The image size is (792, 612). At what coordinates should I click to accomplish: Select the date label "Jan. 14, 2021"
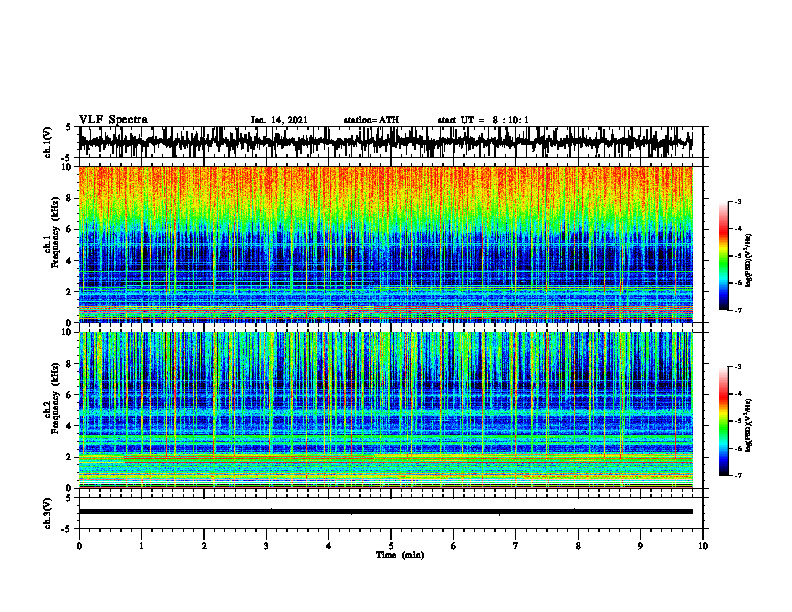[279, 120]
